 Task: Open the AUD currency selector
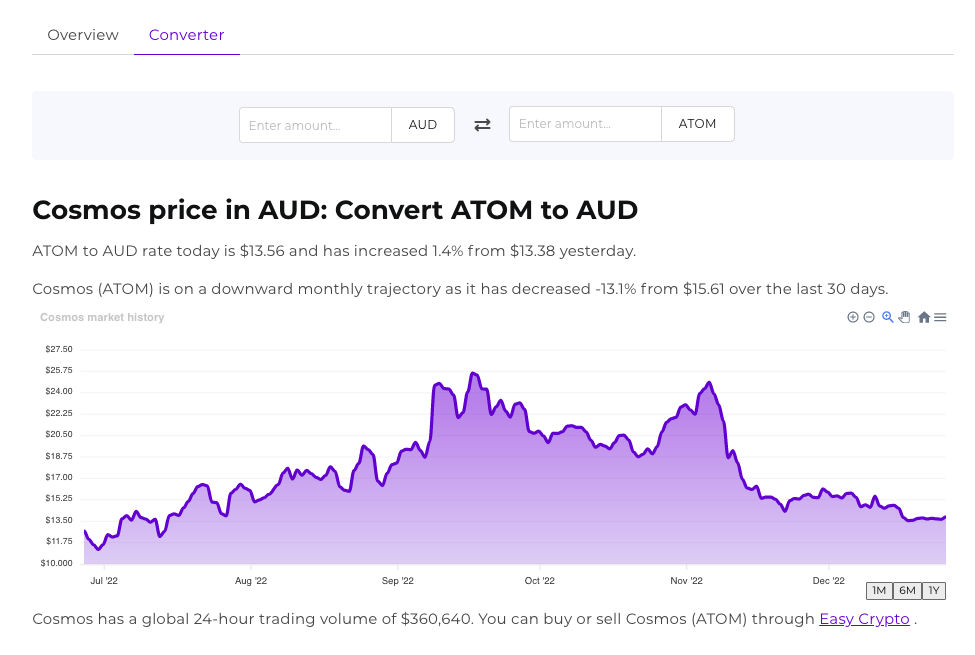[x=423, y=125]
